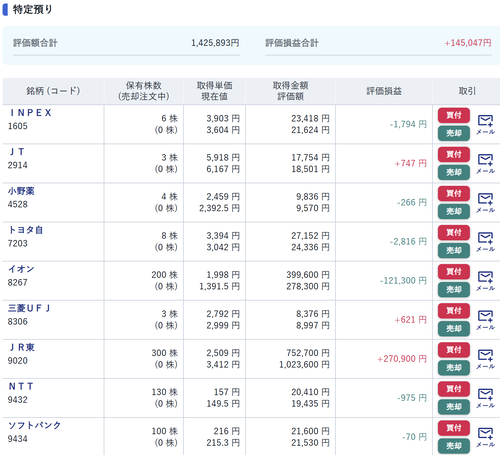
Task: Open the ソフトバンク stock name link
Action: (34, 425)
